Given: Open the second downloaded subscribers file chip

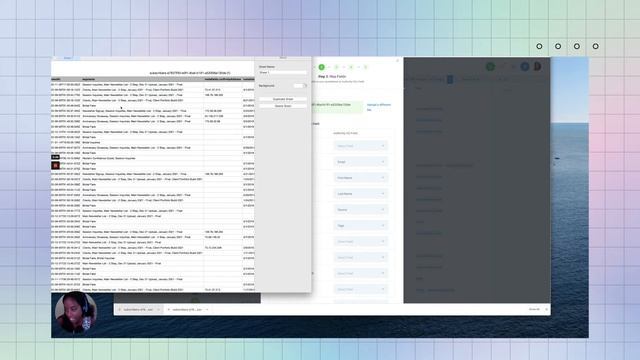Looking at the screenshot, I should tap(187, 309).
